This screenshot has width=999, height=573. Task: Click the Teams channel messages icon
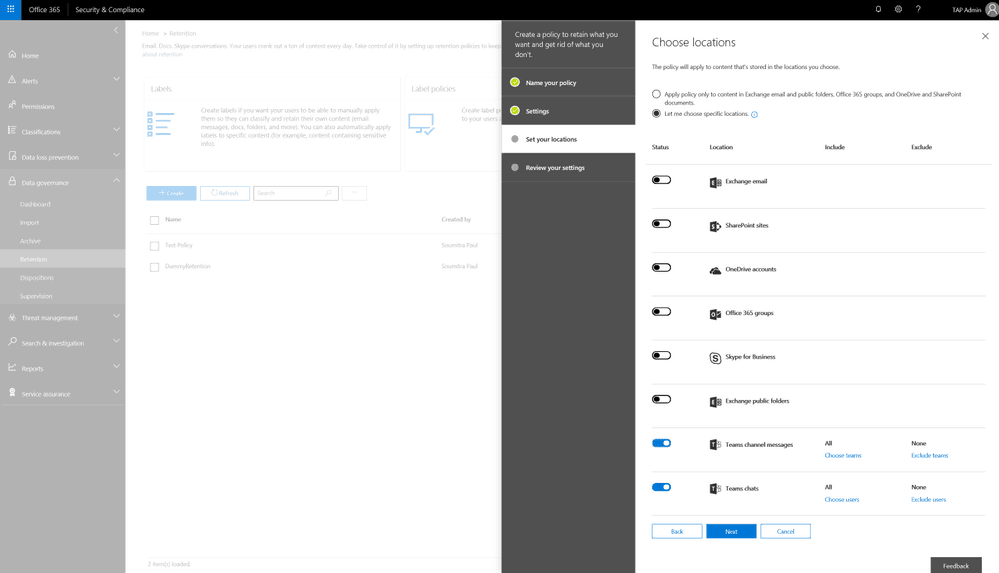(715, 445)
